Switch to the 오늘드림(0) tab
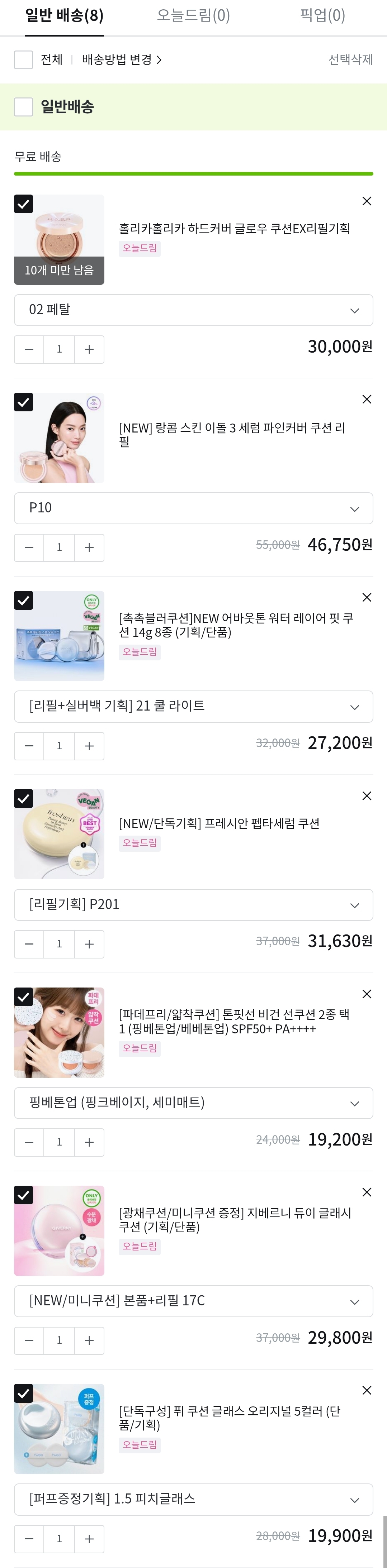The image size is (387, 1568). [x=193, y=16]
